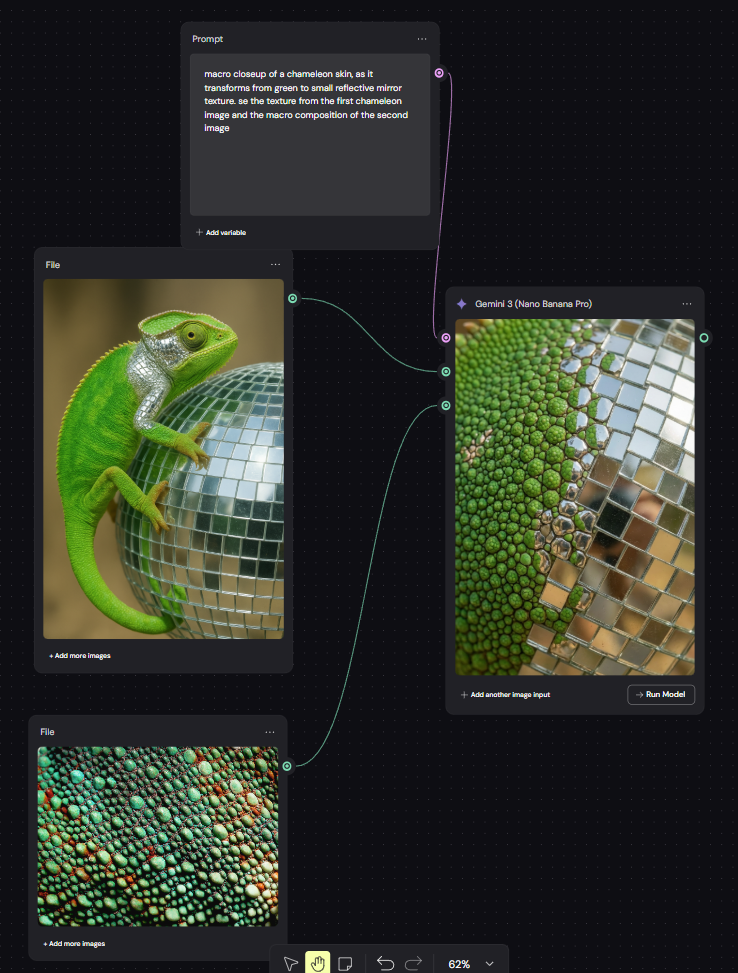Redo the last undone action

tap(413, 963)
